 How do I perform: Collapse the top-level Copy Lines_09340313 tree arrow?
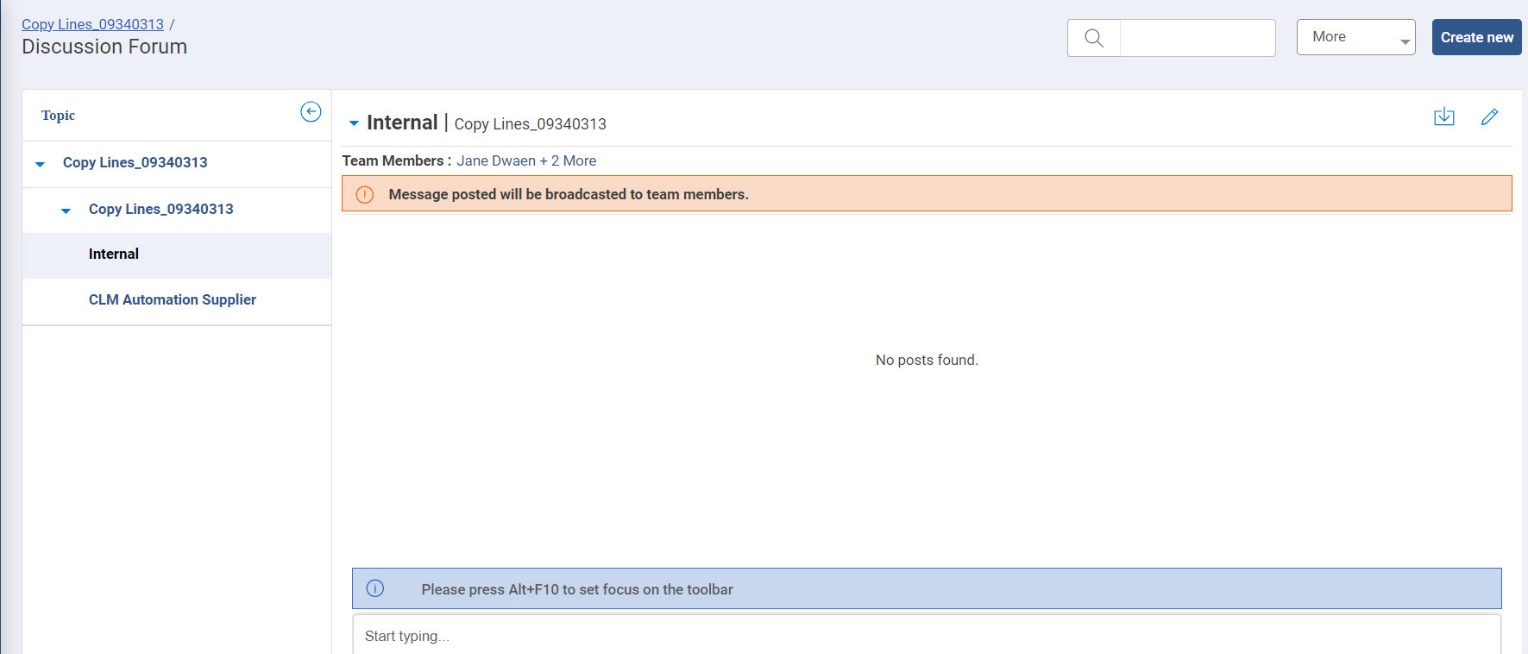(40, 163)
